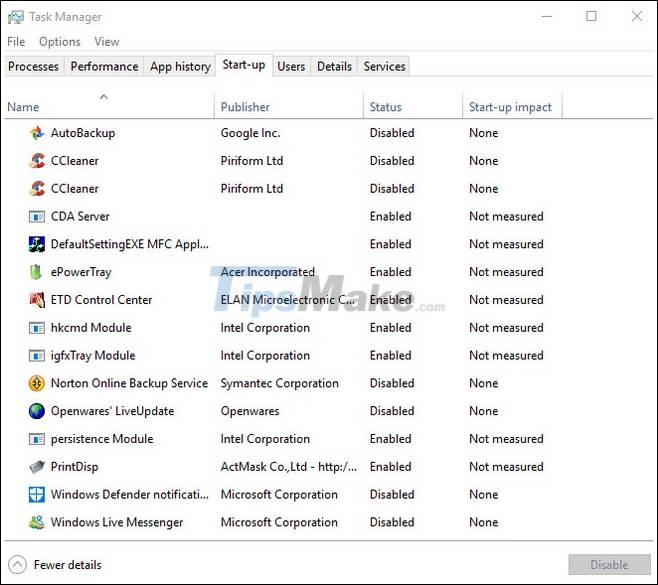Click Enabled status of PrintDisp row

tap(390, 467)
